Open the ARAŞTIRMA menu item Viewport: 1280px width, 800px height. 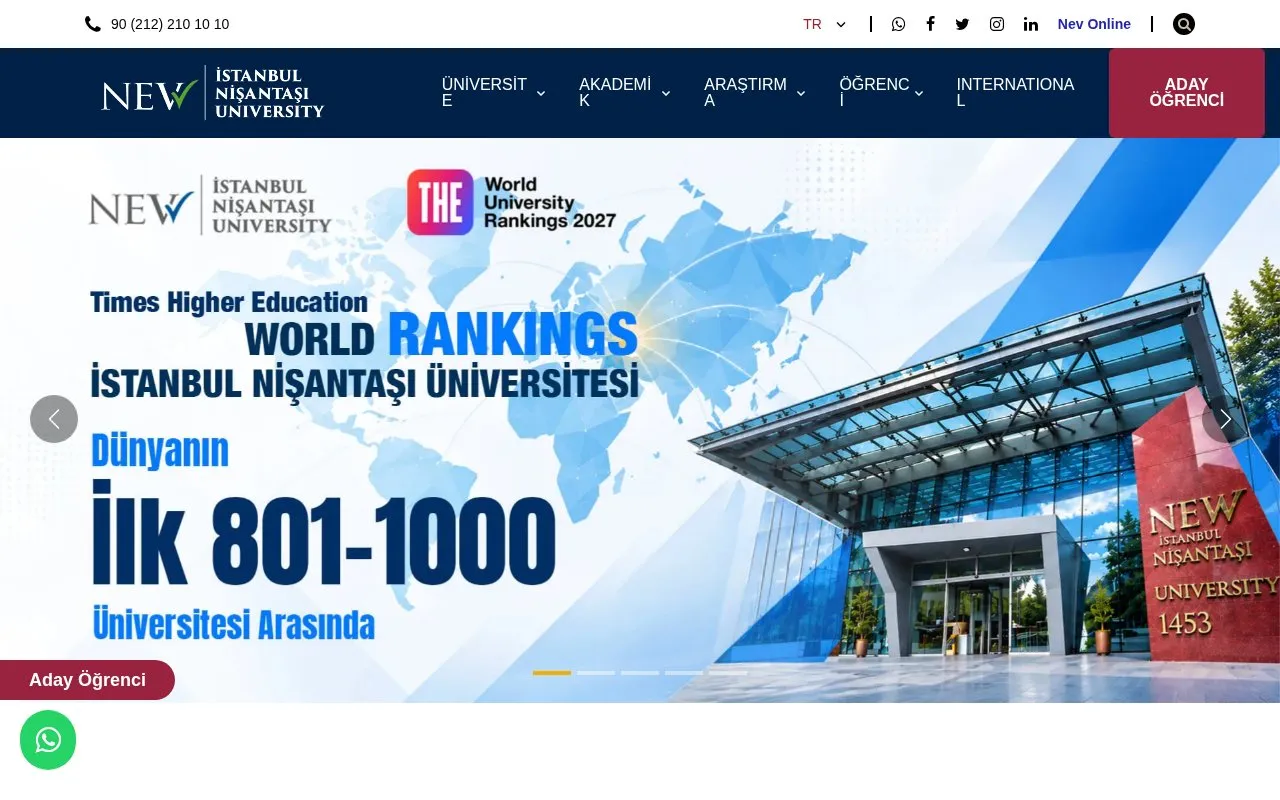point(746,93)
